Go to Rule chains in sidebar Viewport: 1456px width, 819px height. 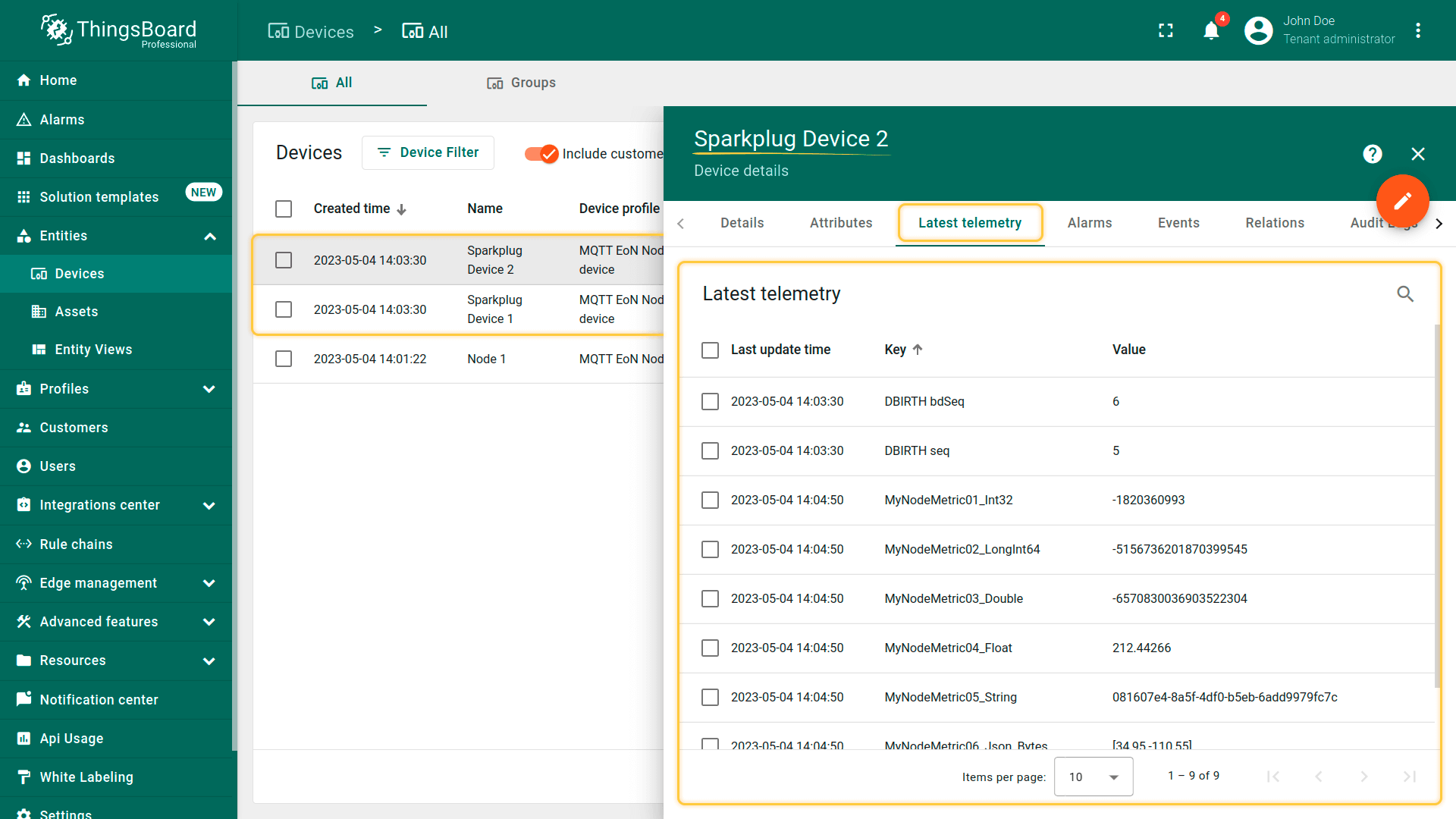pyautogui.click(x=76, y=544)
